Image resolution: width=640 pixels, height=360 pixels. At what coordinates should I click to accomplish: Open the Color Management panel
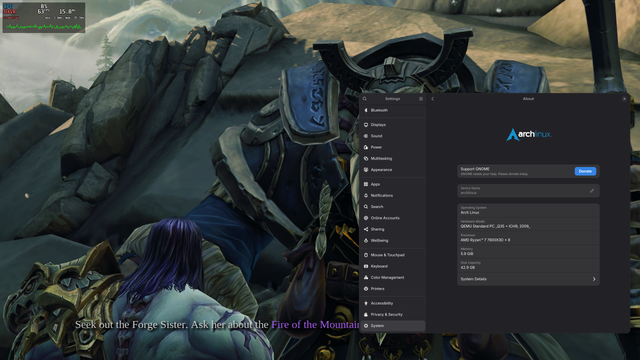[x=393, y=277]
